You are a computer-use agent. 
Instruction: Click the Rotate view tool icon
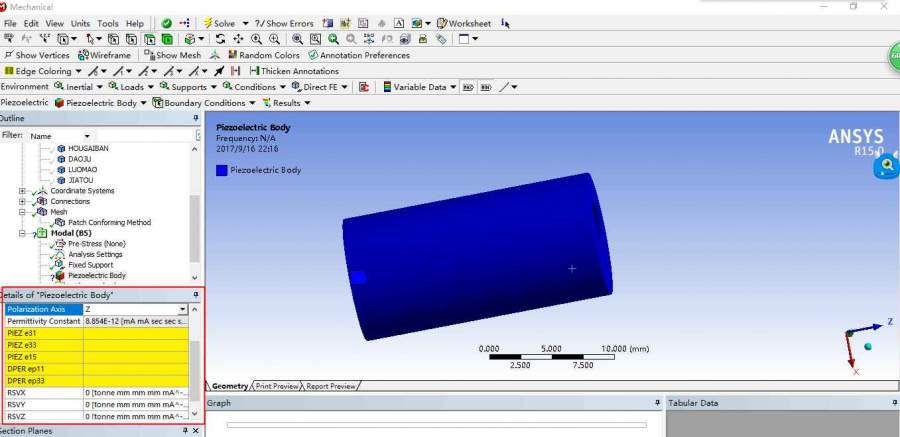220,39
